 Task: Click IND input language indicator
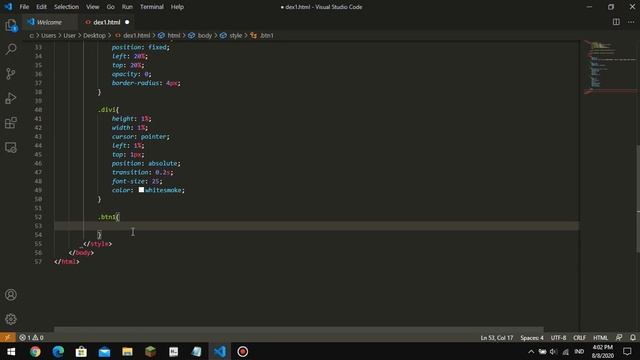pos(579,351)
